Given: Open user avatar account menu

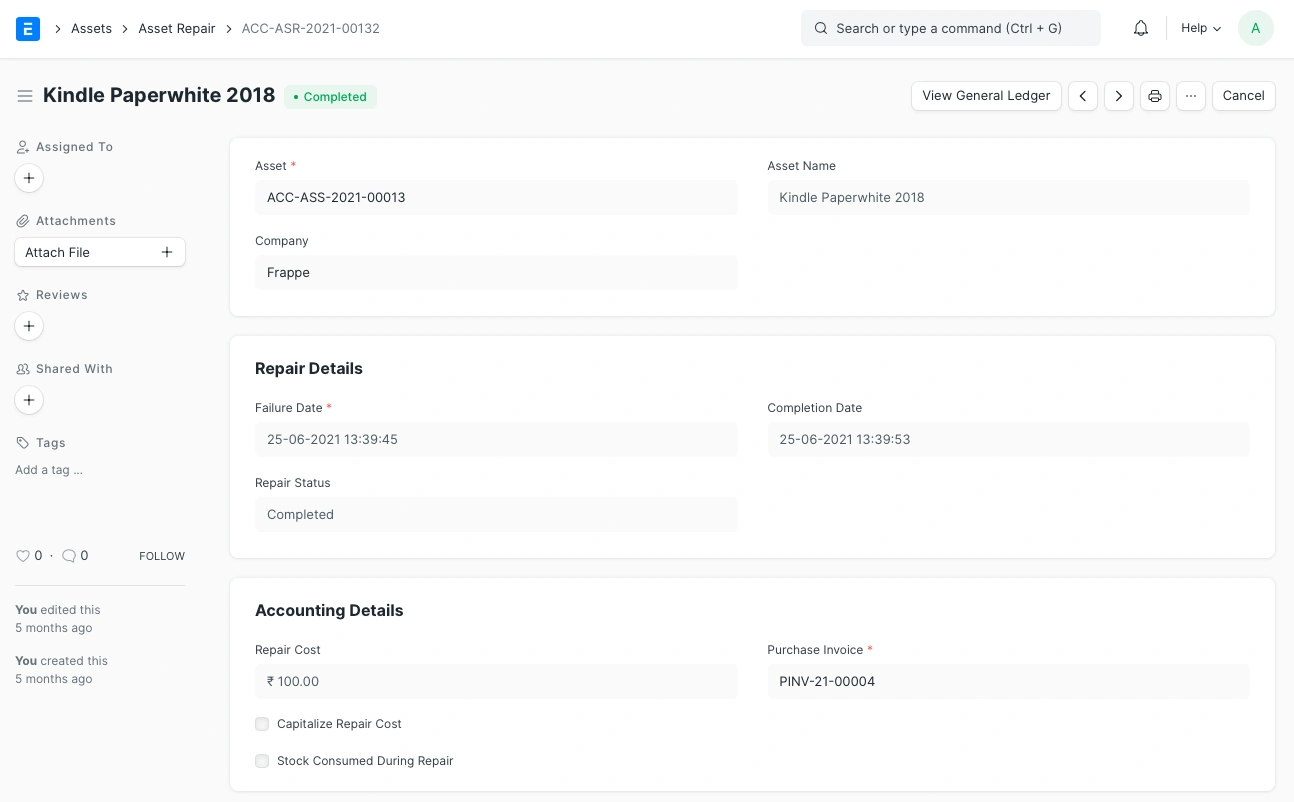Looking at the screenshot, I should point(1255,28).
